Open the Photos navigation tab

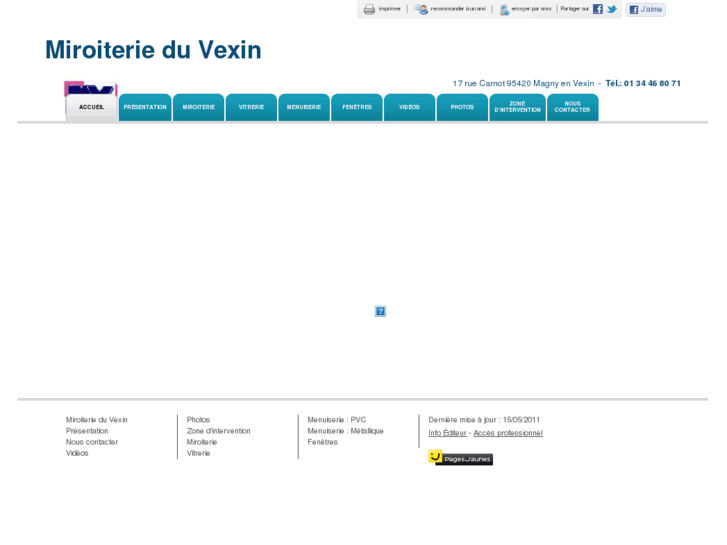(462, 107)
